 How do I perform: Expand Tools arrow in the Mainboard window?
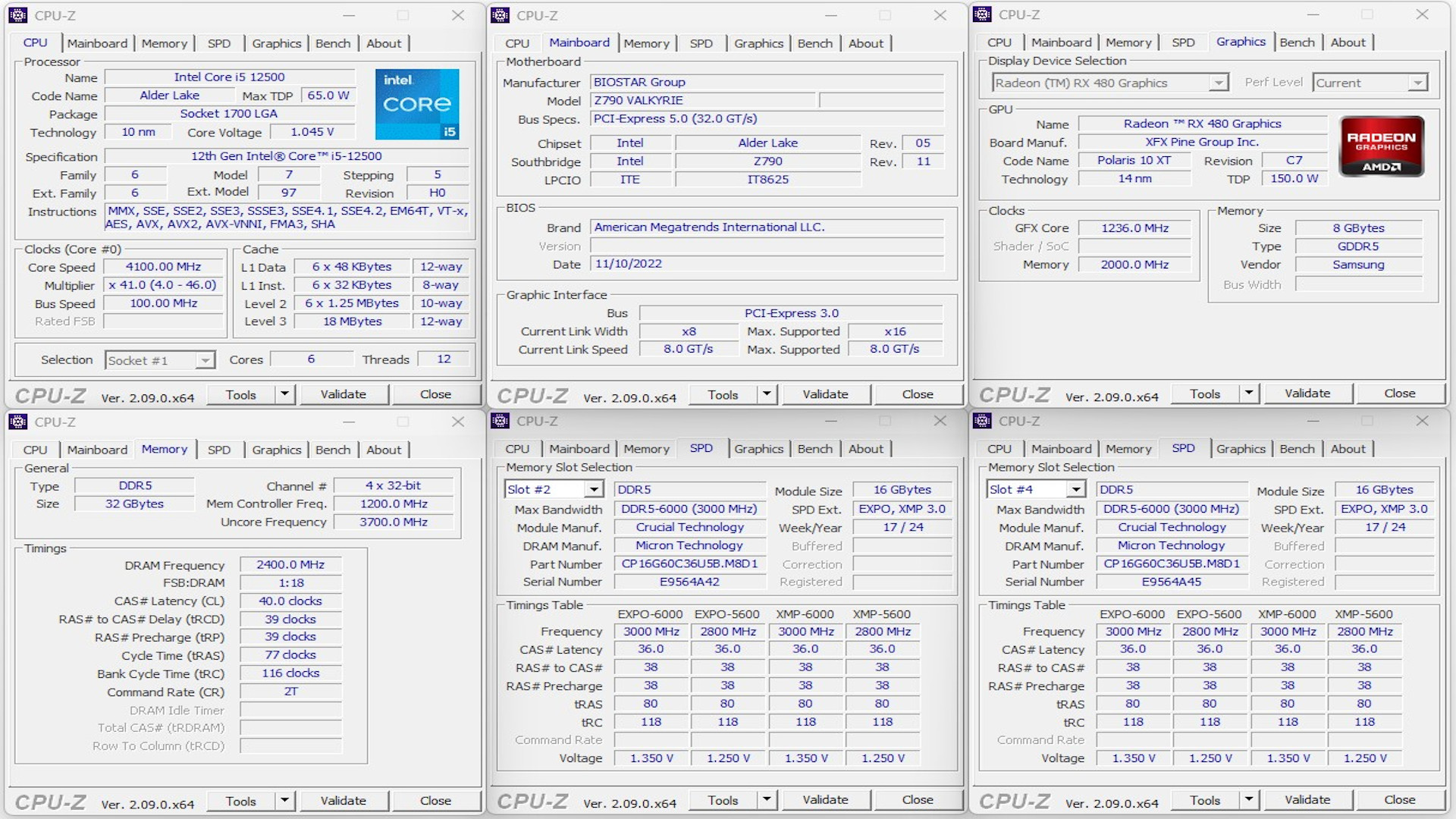[x=767, y=394]
